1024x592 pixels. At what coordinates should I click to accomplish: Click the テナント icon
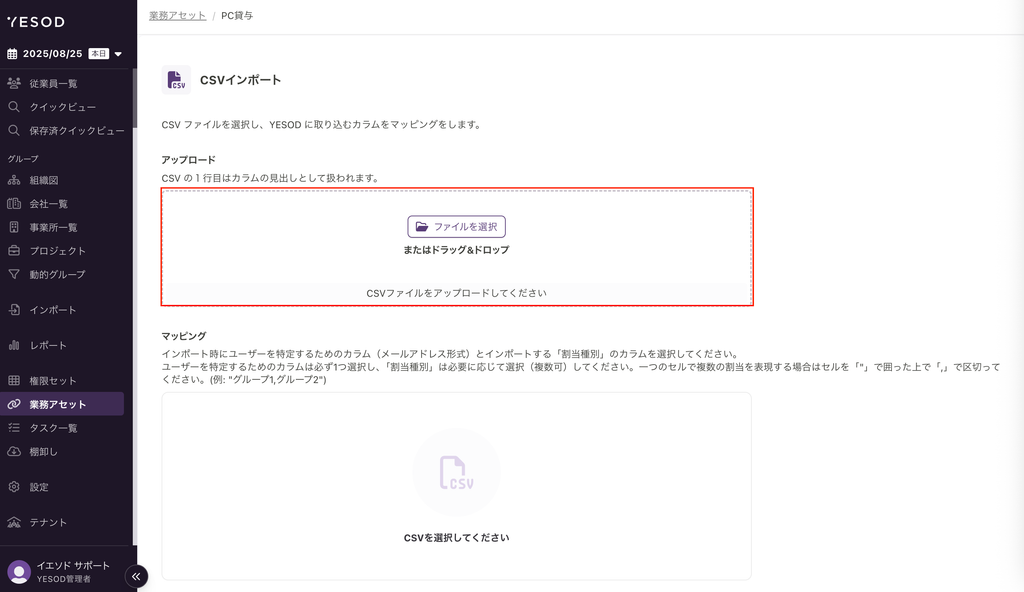14,522
